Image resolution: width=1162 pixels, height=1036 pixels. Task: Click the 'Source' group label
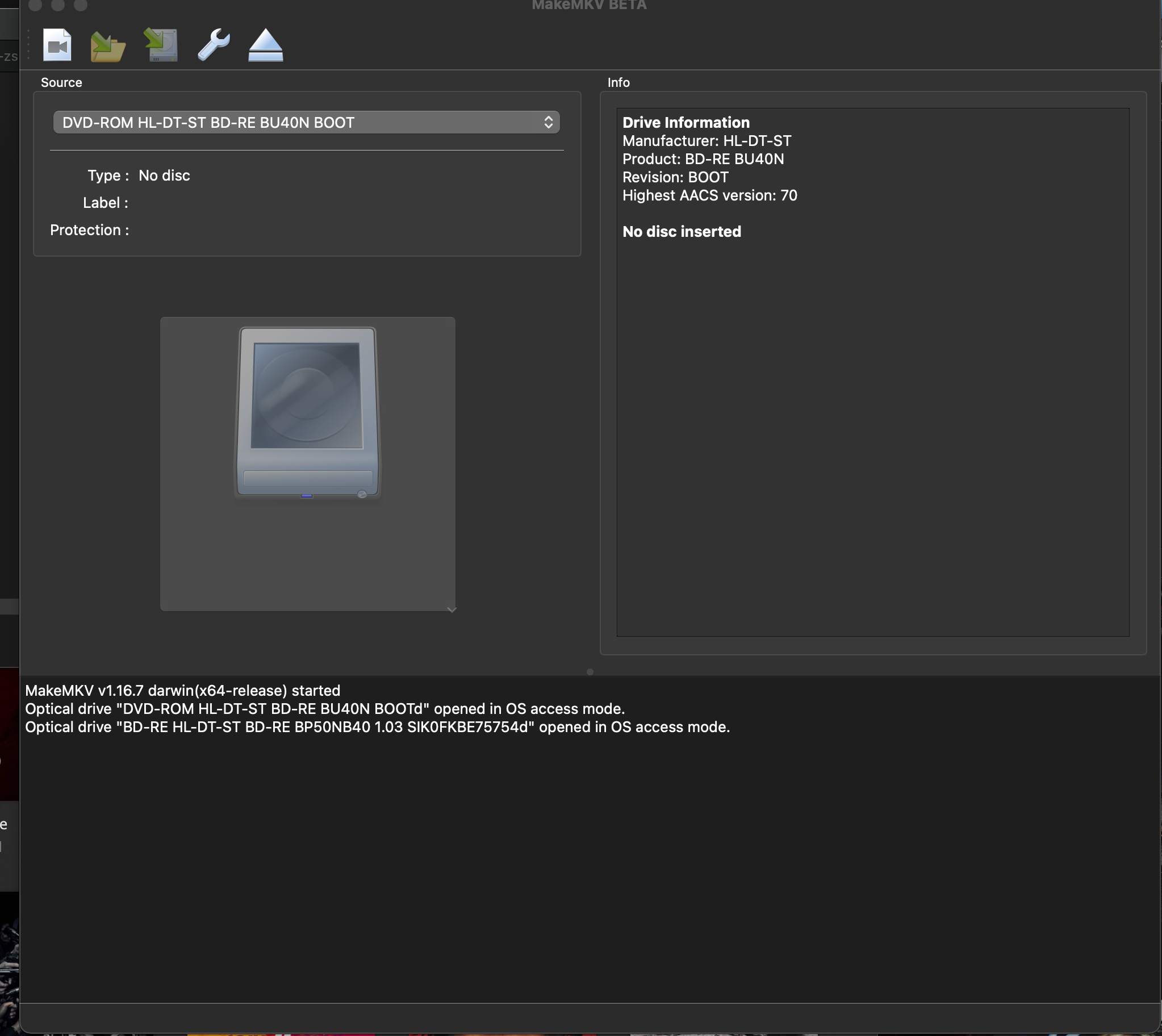tap(61, 82)
